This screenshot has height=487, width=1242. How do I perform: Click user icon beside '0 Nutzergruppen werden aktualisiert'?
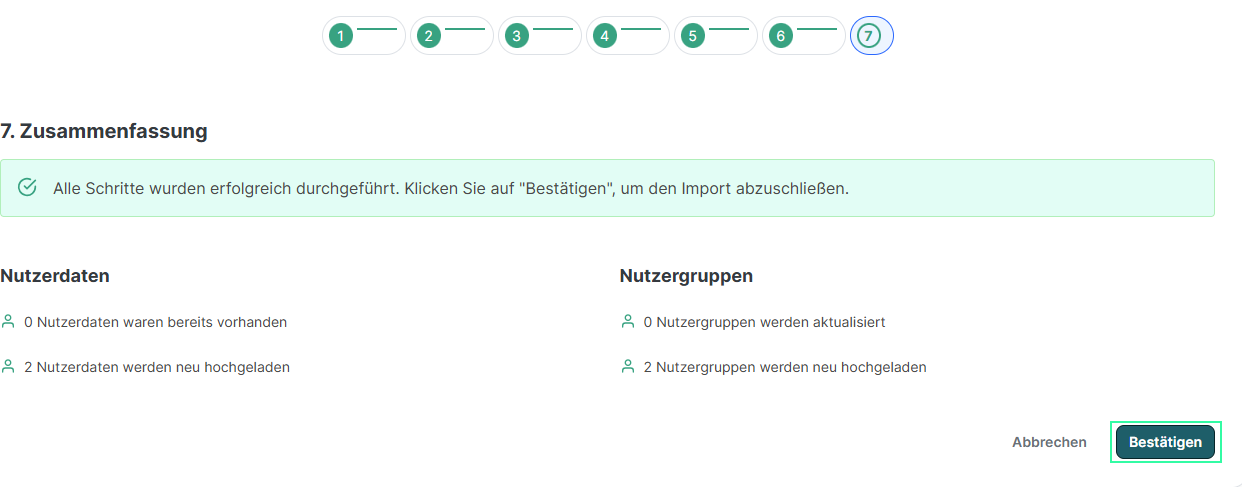point(628,322)
